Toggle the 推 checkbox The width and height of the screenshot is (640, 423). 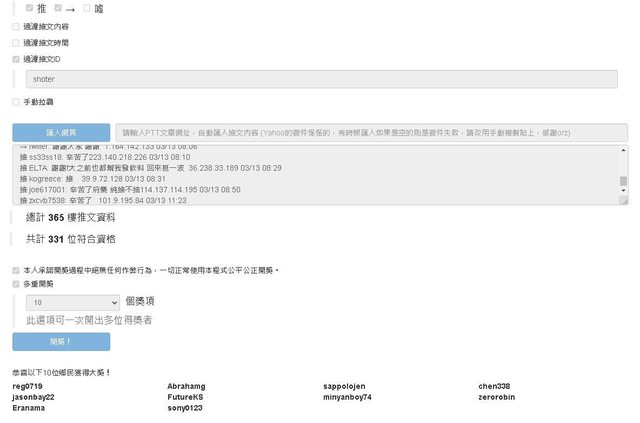30,8
